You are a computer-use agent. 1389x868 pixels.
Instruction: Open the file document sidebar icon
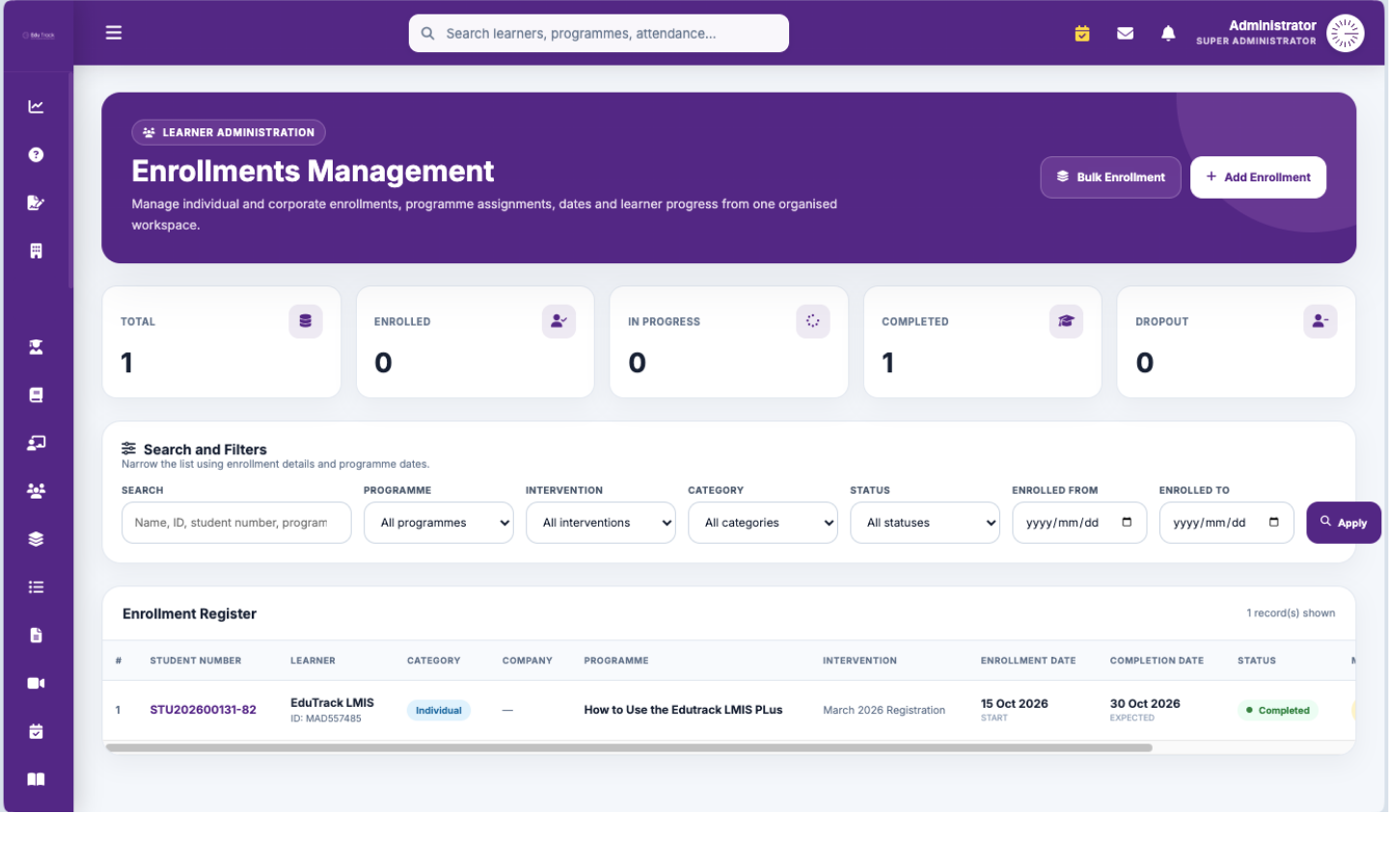[36, 636]
